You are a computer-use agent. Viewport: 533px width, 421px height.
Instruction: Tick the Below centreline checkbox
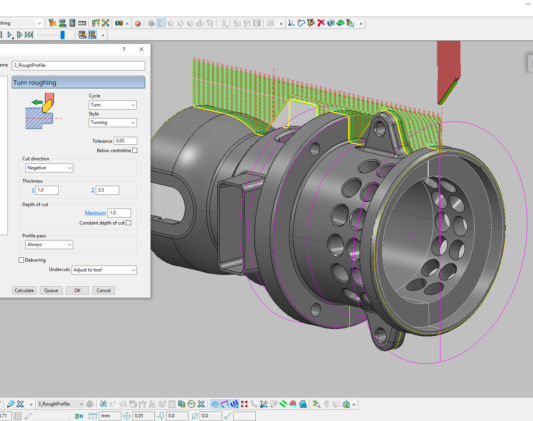tap(135, 150)
